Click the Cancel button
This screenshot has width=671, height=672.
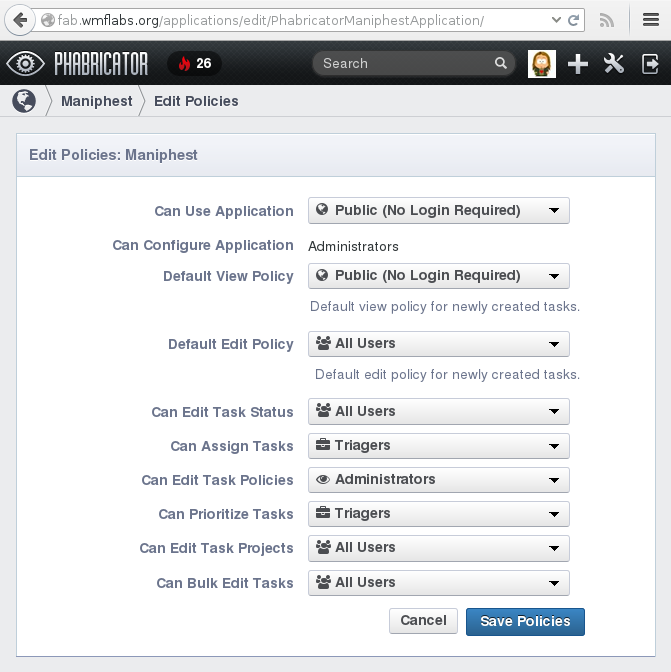(423, 621)
